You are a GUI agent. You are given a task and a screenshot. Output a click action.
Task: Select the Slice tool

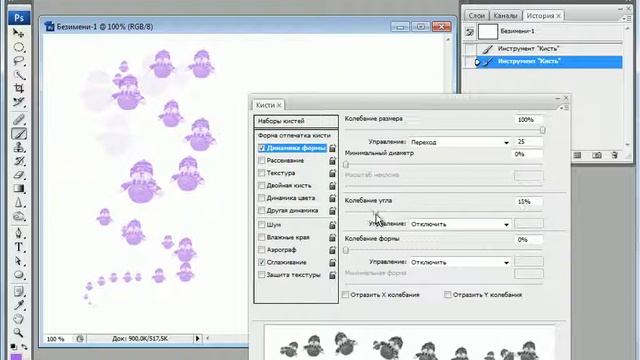(18, 102)
